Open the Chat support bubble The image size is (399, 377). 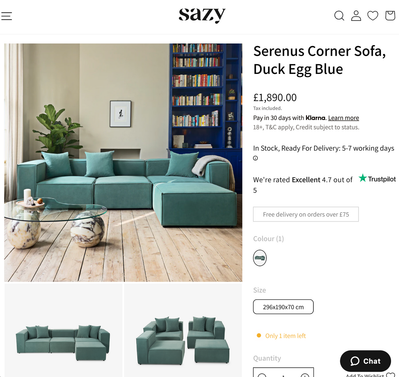click(365, 361)
